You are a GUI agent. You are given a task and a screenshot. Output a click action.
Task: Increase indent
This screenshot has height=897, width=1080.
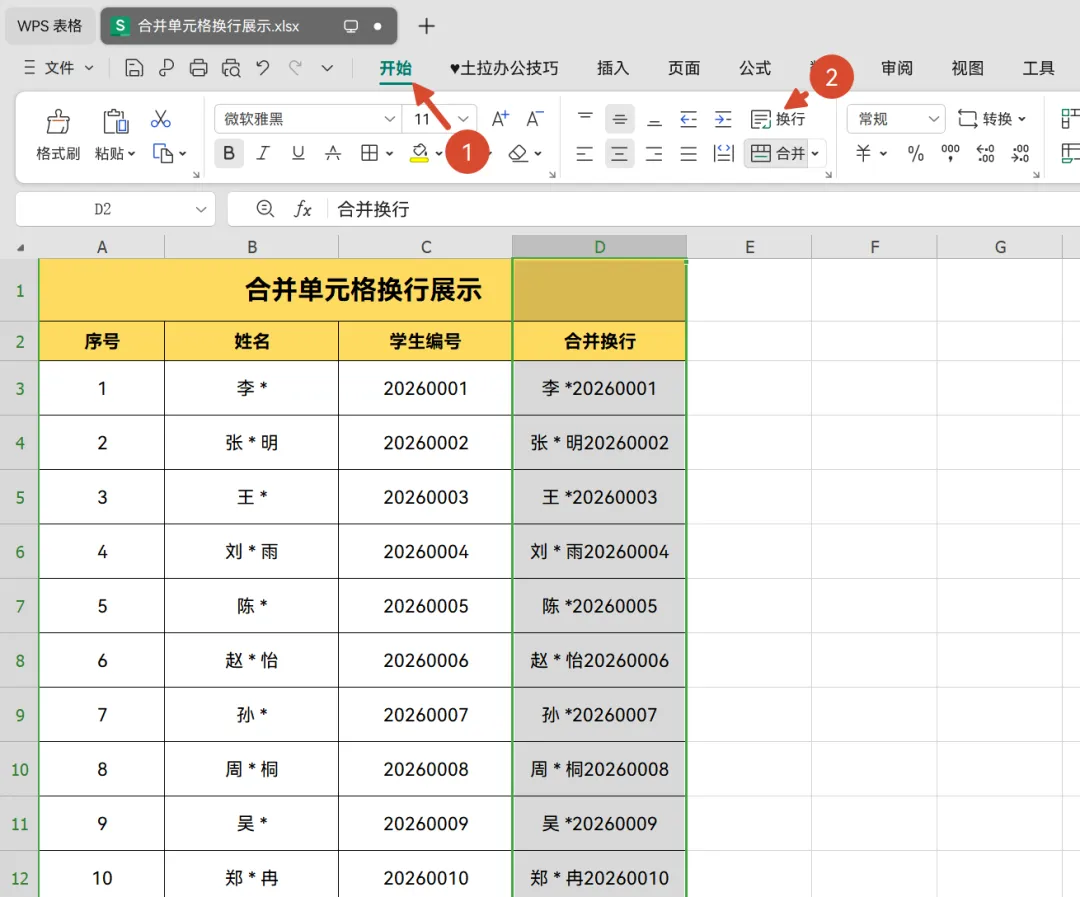click(723, 118)
